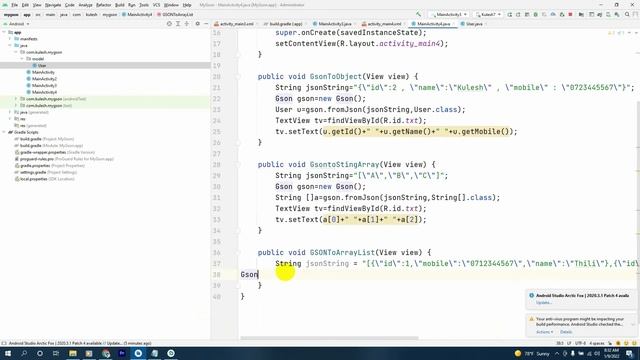This screenshot has height=360, width=640.
Task: Click the GsontoStingArray method name
Action: pyautogui.click(x=344, y=165)
